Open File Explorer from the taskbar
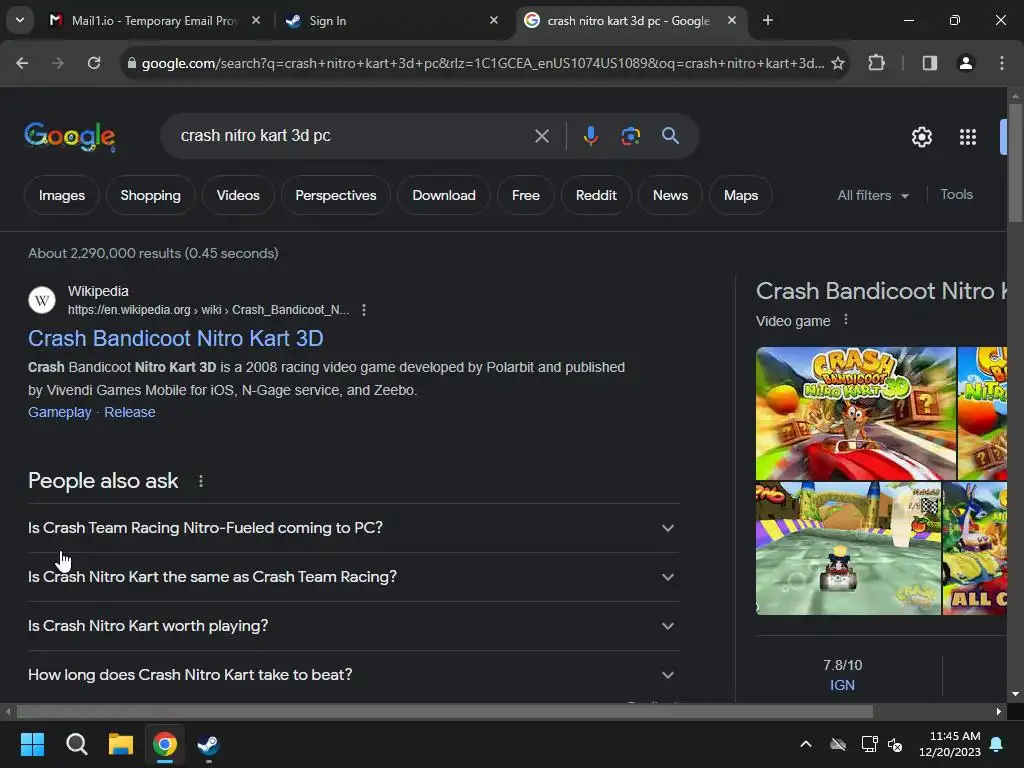 (x=121, y=744)
